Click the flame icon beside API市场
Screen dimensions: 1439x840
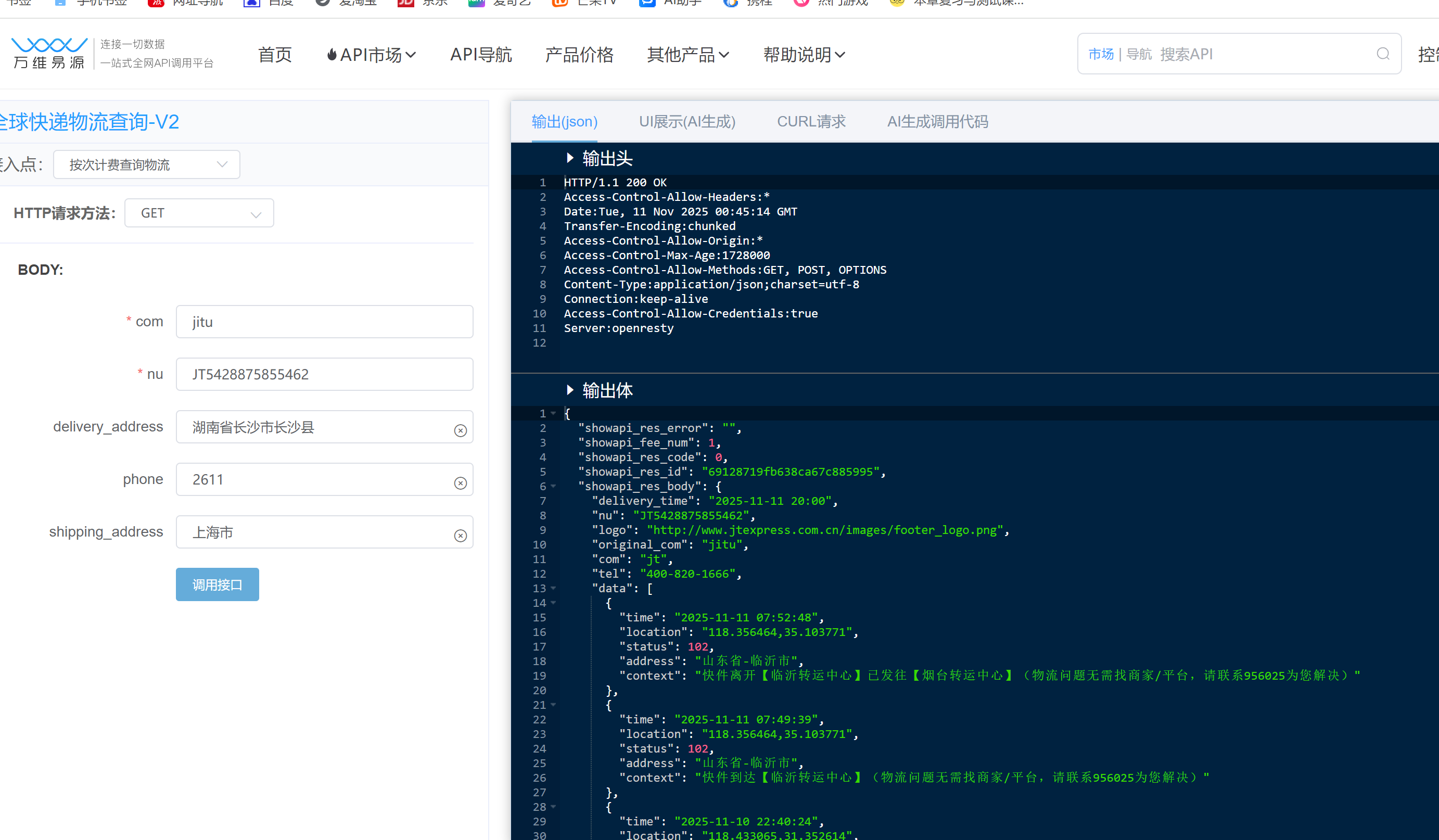[332, 54]
